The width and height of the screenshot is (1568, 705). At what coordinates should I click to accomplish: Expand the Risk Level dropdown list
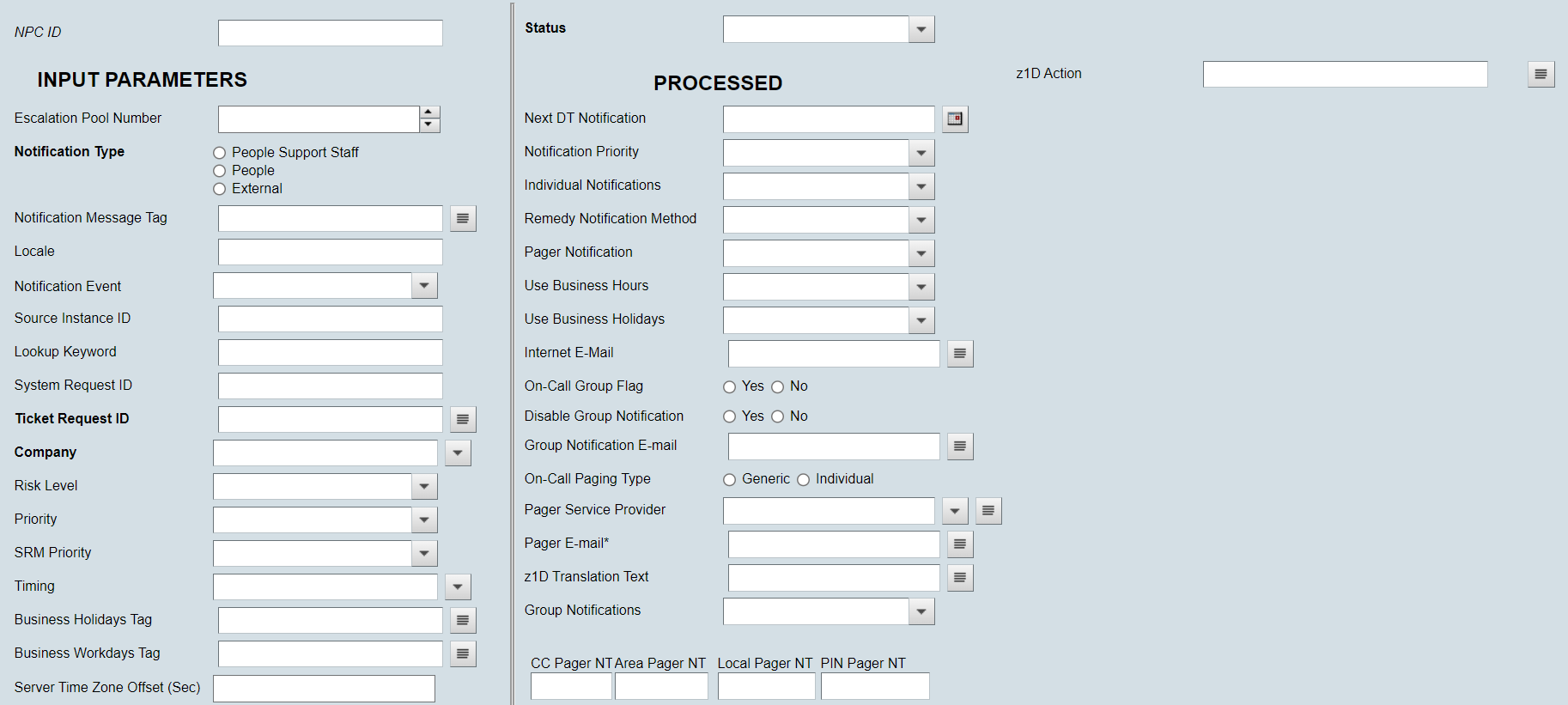[424, 487]
